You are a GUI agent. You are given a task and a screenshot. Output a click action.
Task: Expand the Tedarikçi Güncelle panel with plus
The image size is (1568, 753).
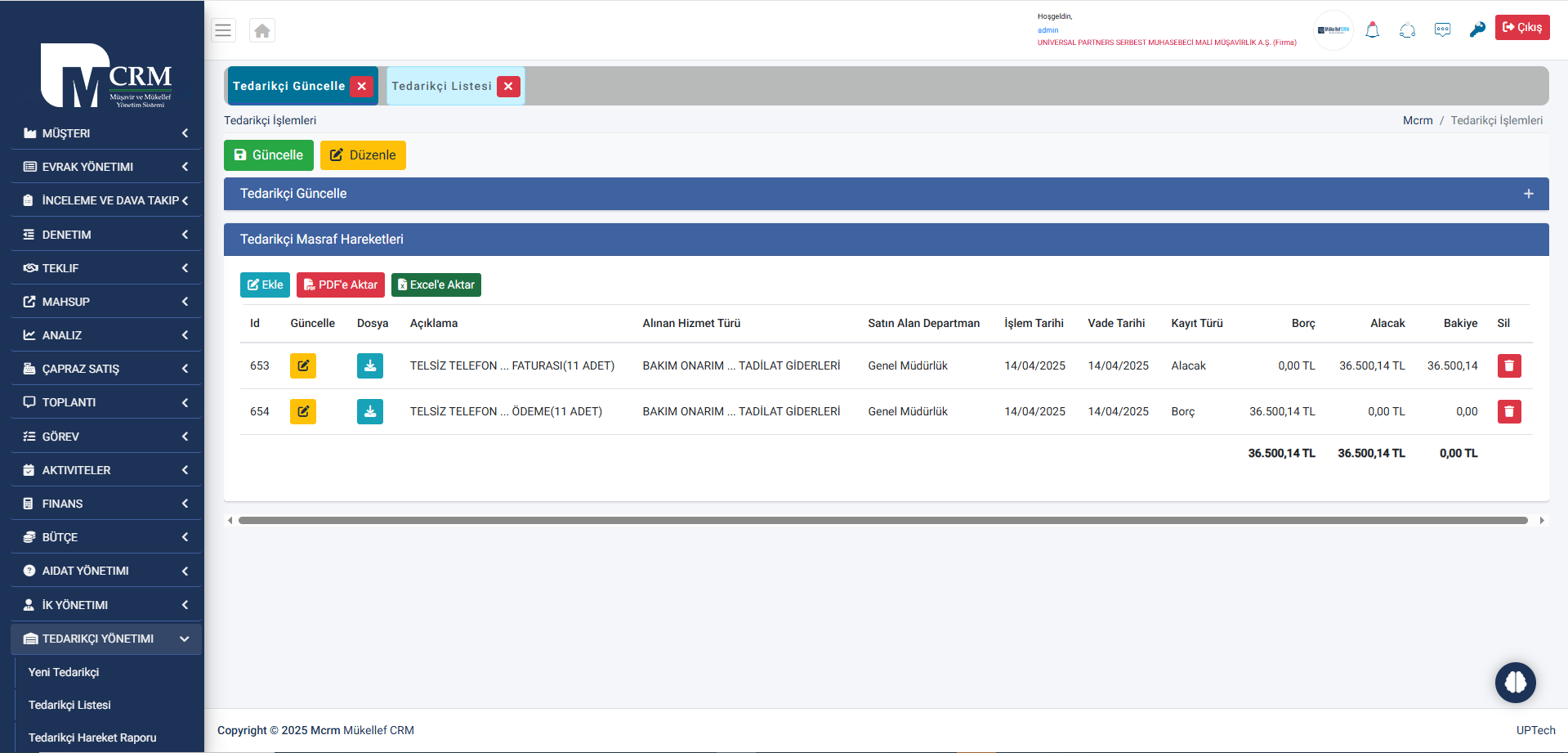click(x=1528, y=194)
